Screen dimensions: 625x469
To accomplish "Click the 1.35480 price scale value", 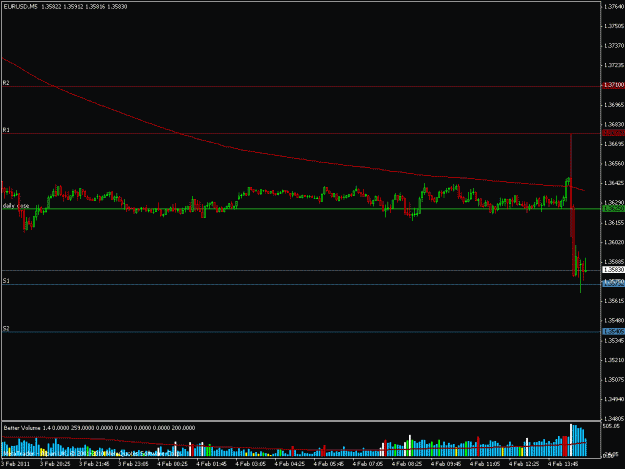I will coord(614,320).
